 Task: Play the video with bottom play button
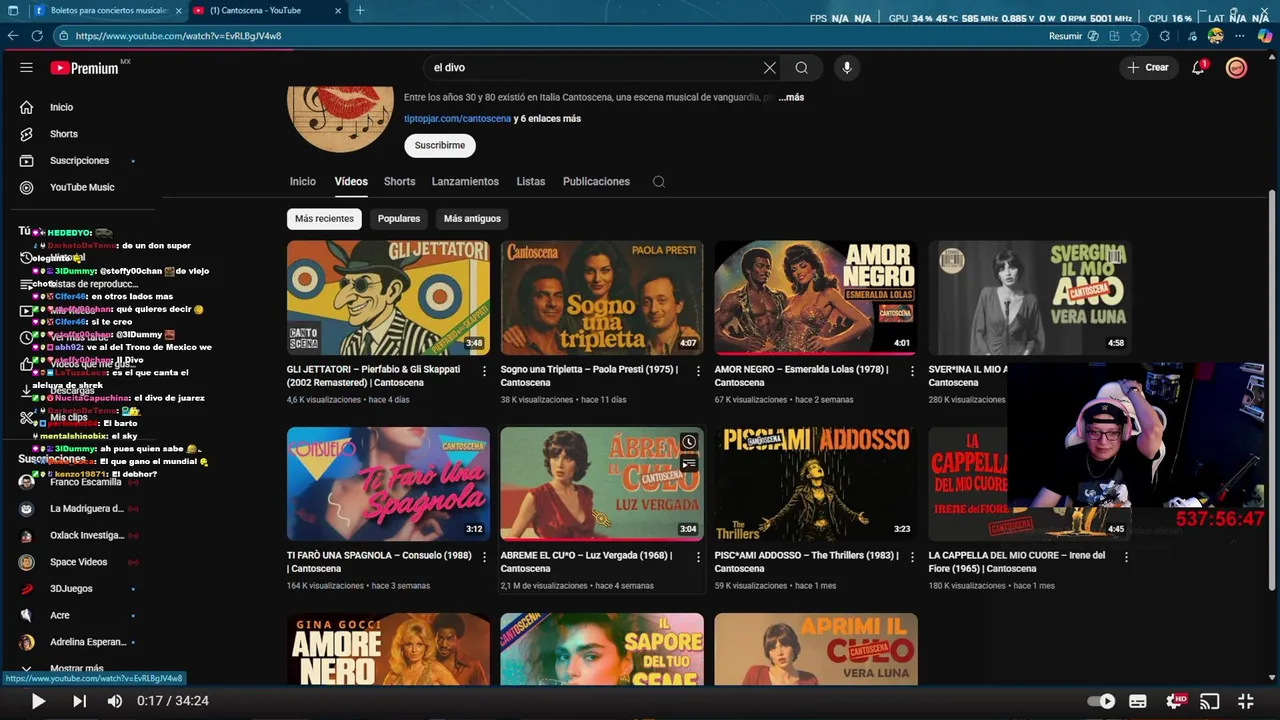[x=37, y=701]
